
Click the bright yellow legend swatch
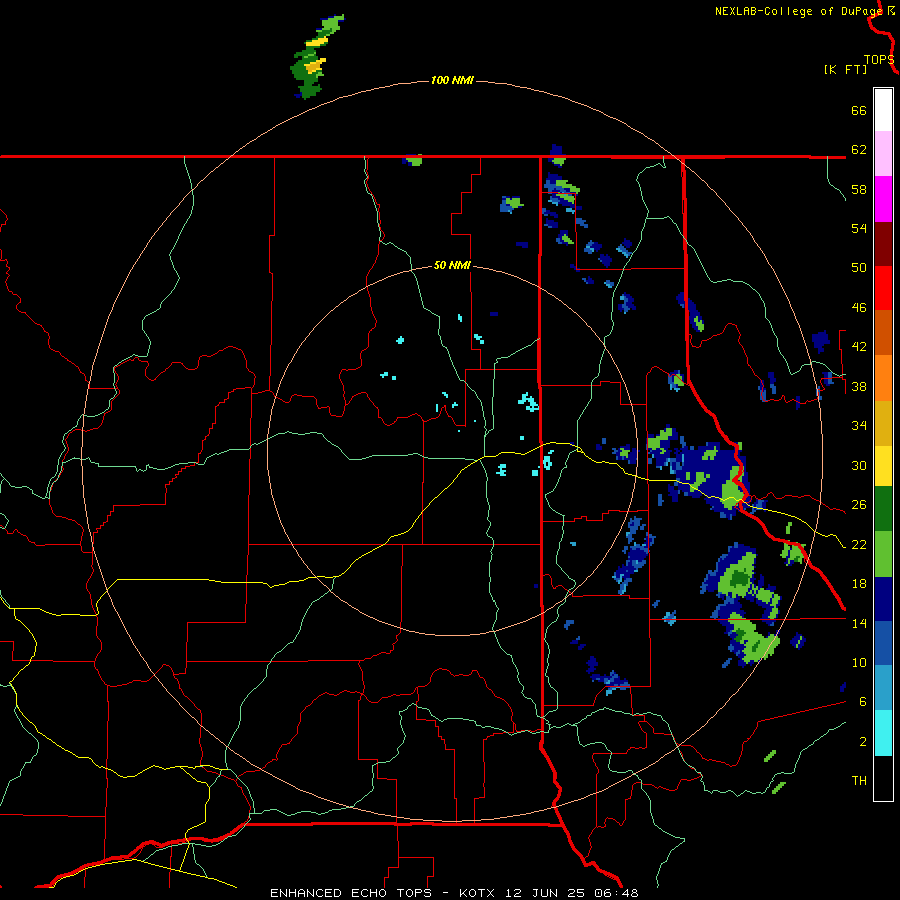[x=883, y=466]
